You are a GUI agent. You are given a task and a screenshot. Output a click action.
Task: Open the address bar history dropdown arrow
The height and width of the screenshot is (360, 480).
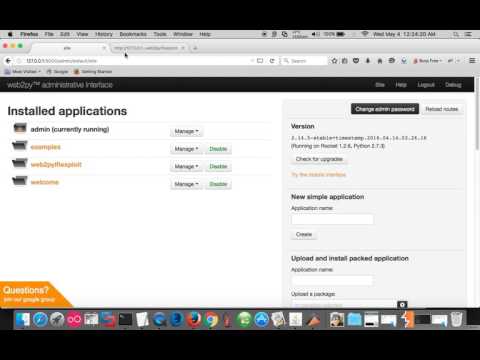coord(252,61)
